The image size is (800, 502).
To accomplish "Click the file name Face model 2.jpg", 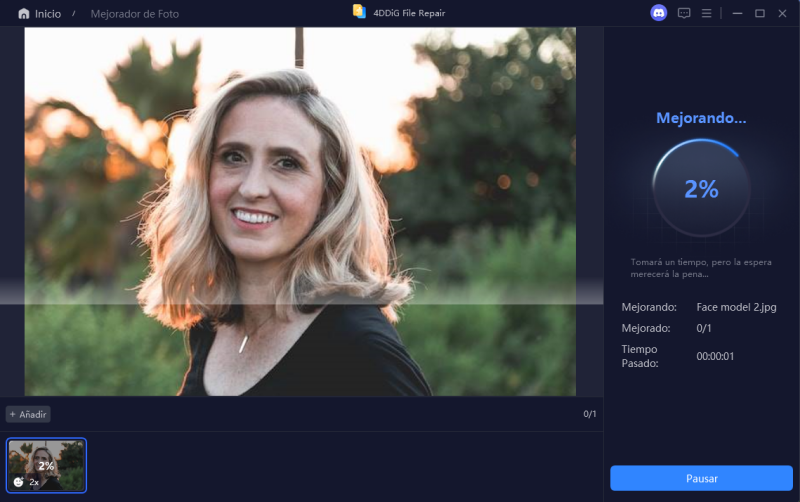I will 736,307.
